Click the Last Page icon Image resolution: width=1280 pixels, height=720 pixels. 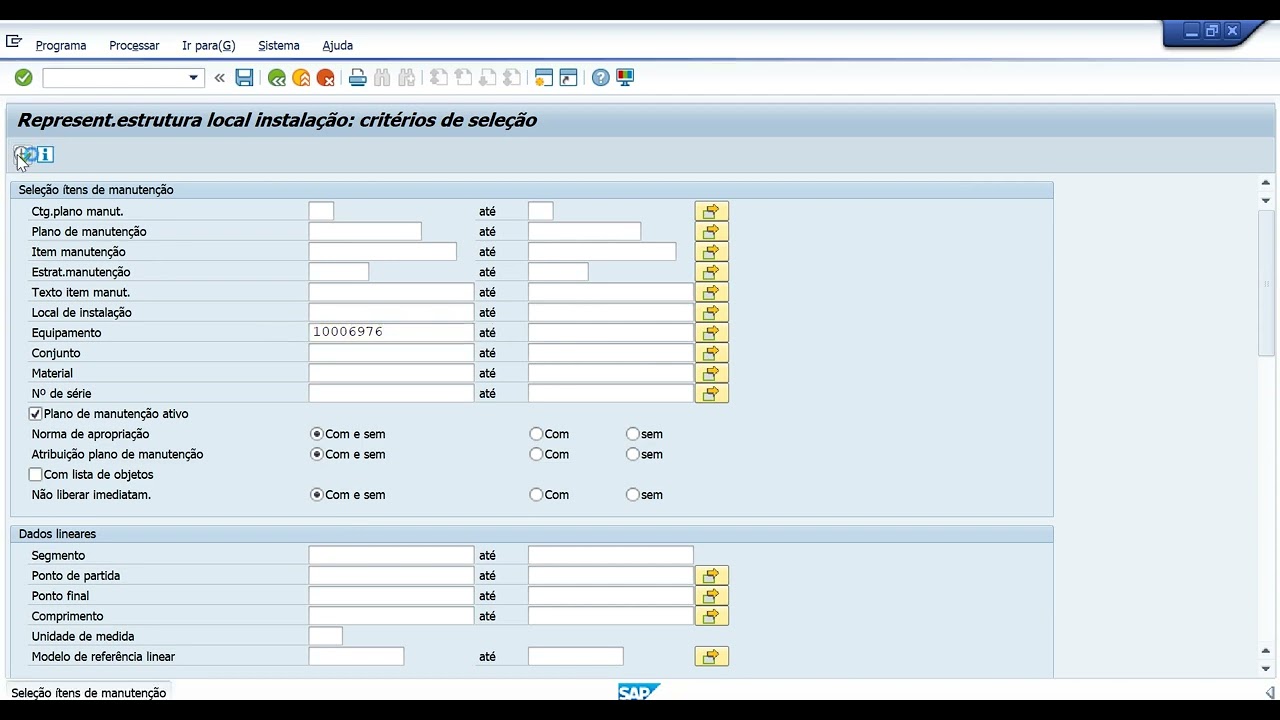click(511, 77)
